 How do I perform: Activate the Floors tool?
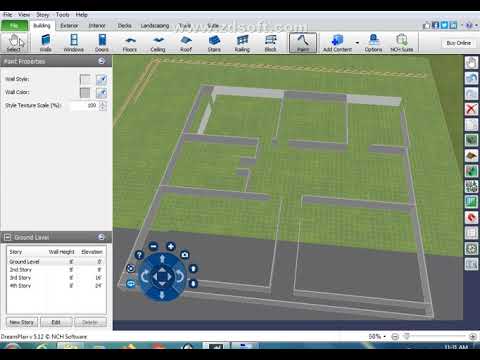pyautogui.click(x=130, y=43)
